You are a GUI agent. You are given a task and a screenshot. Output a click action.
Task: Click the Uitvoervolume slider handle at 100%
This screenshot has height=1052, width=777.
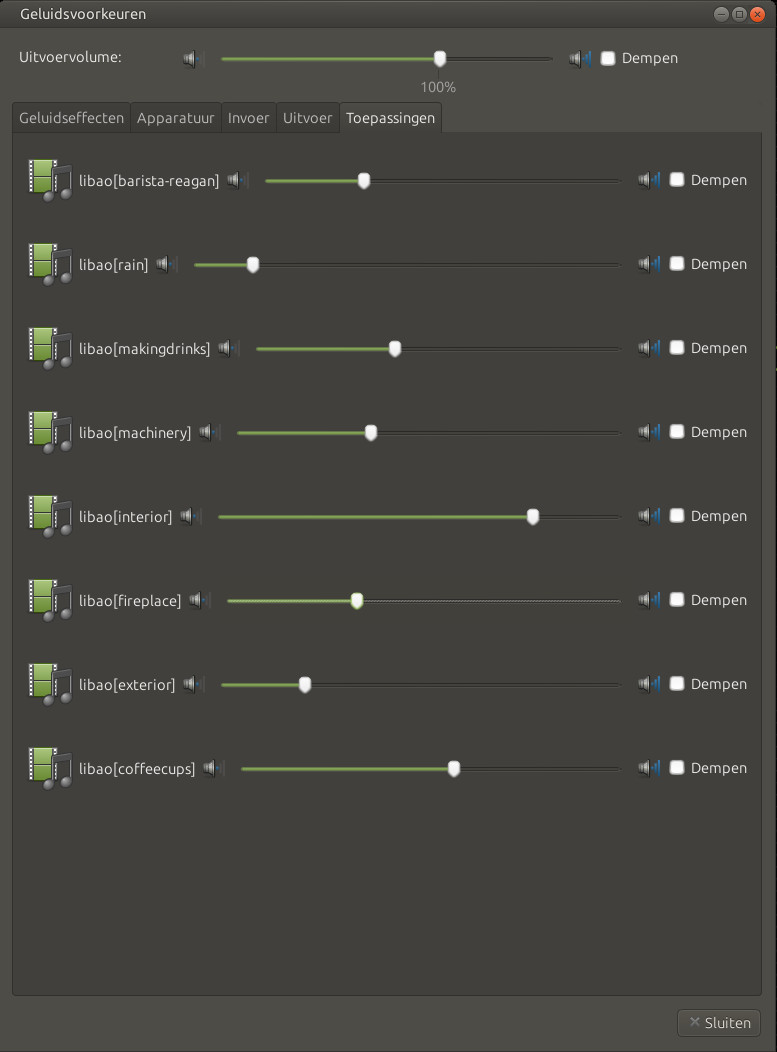(x=440, y=59)
